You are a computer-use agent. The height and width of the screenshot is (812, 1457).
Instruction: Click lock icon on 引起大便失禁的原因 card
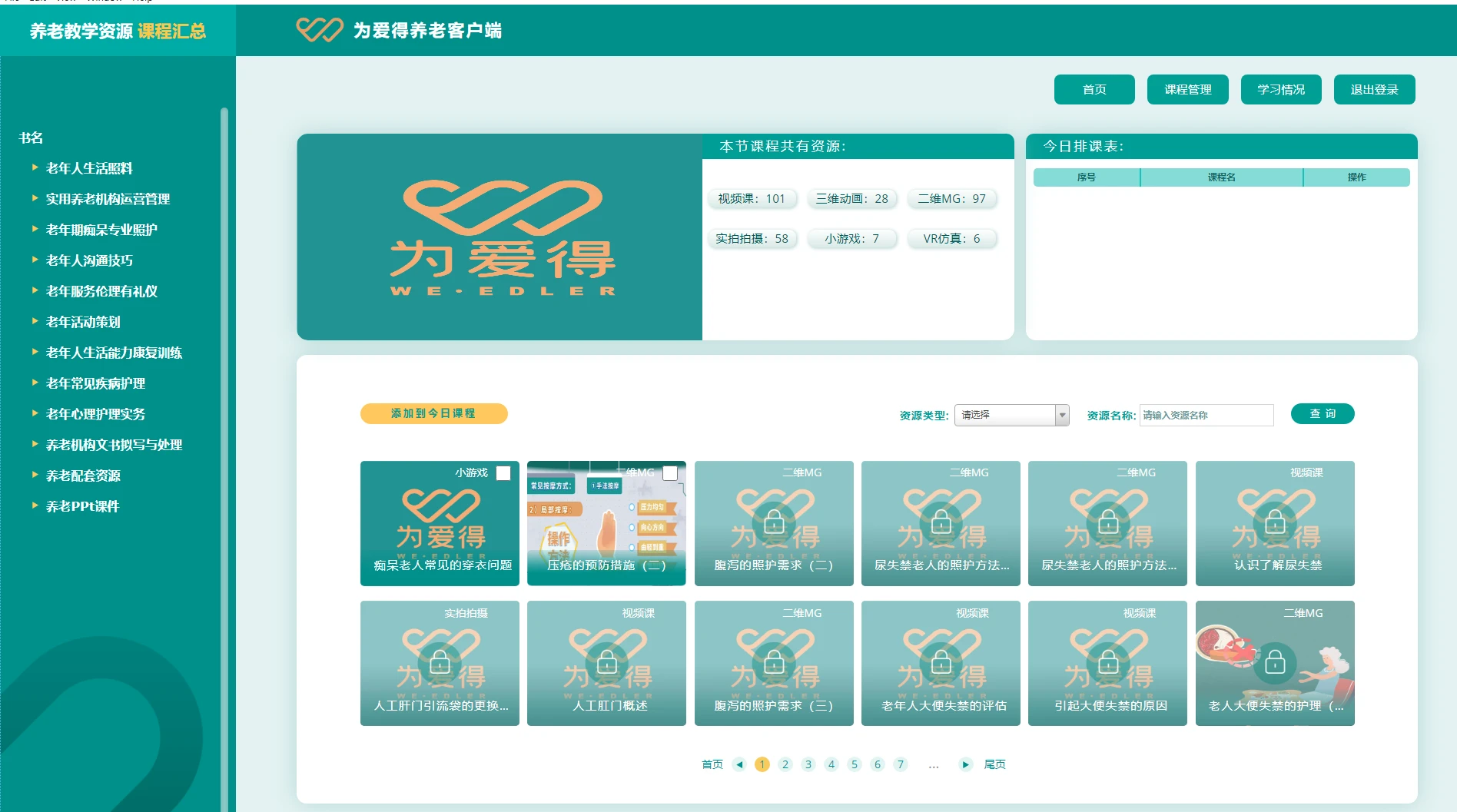pyautogui.click(x=1107, y=663)
